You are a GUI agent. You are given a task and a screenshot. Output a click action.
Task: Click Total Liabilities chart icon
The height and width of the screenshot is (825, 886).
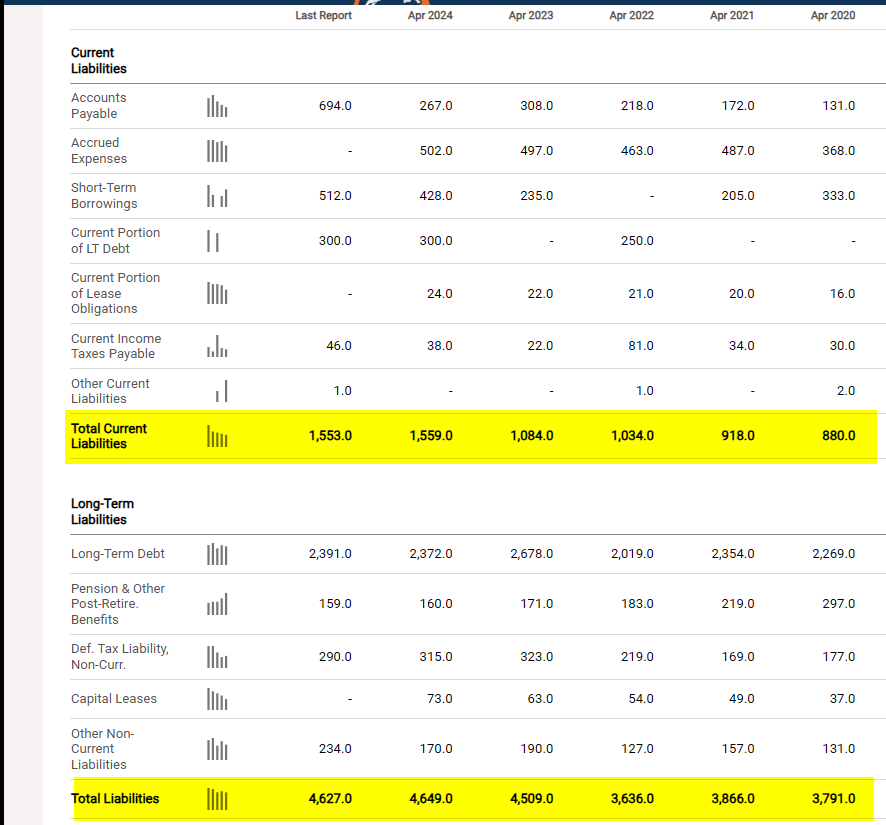coord(217,800)
